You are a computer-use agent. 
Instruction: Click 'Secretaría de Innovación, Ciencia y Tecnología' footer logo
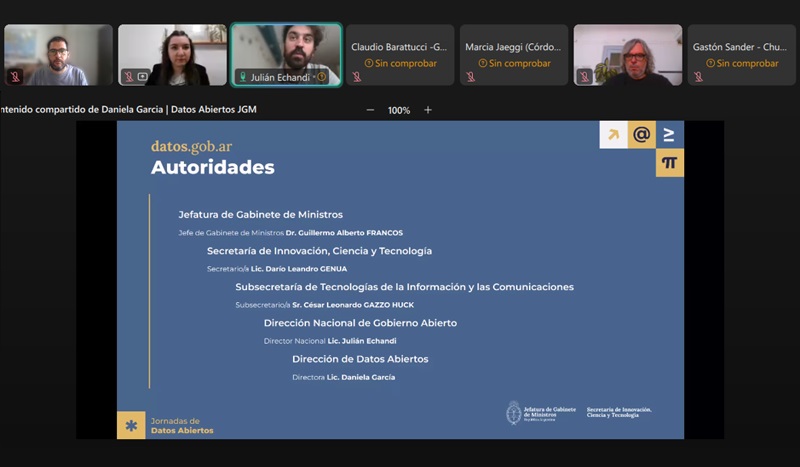pos(619,412)
